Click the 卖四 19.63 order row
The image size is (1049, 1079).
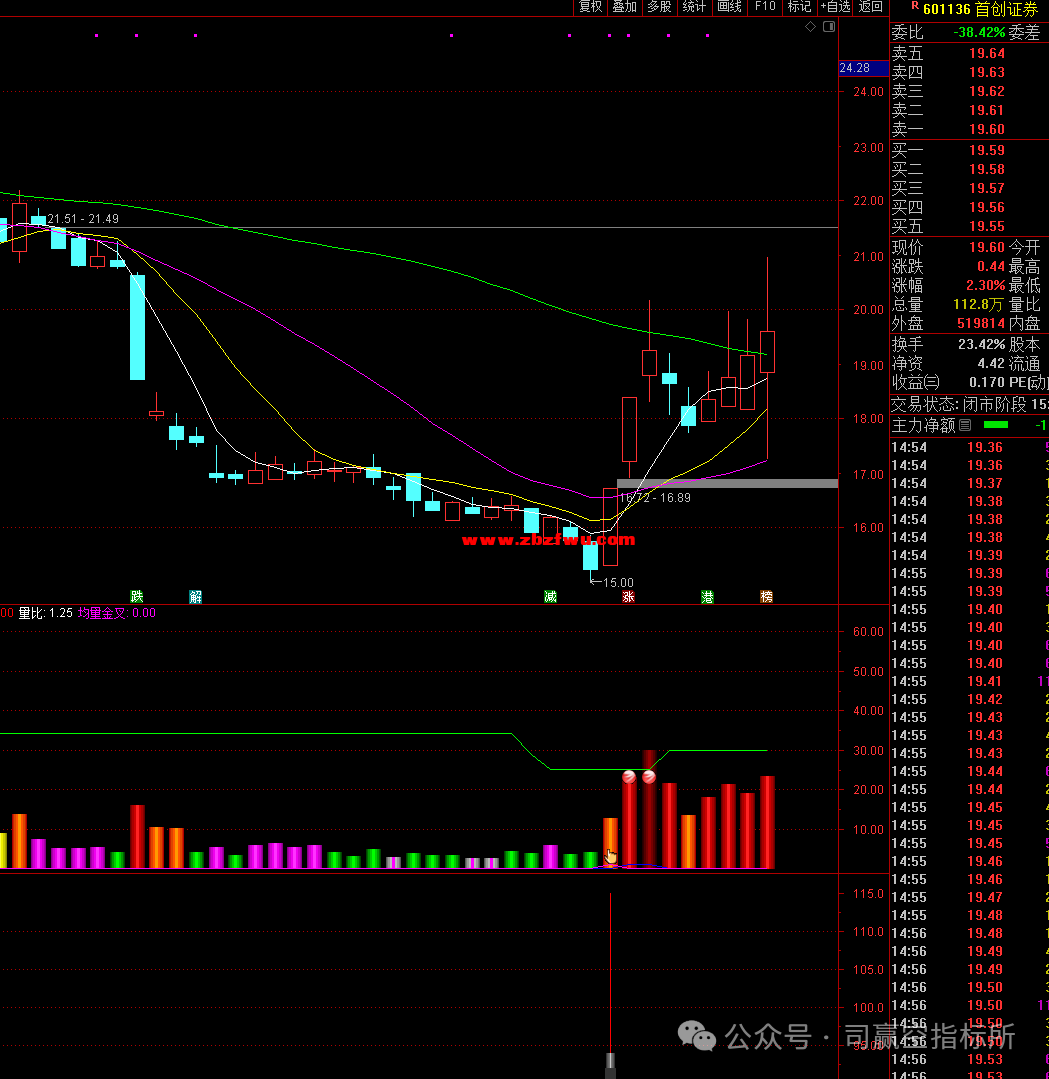(969, 72)
